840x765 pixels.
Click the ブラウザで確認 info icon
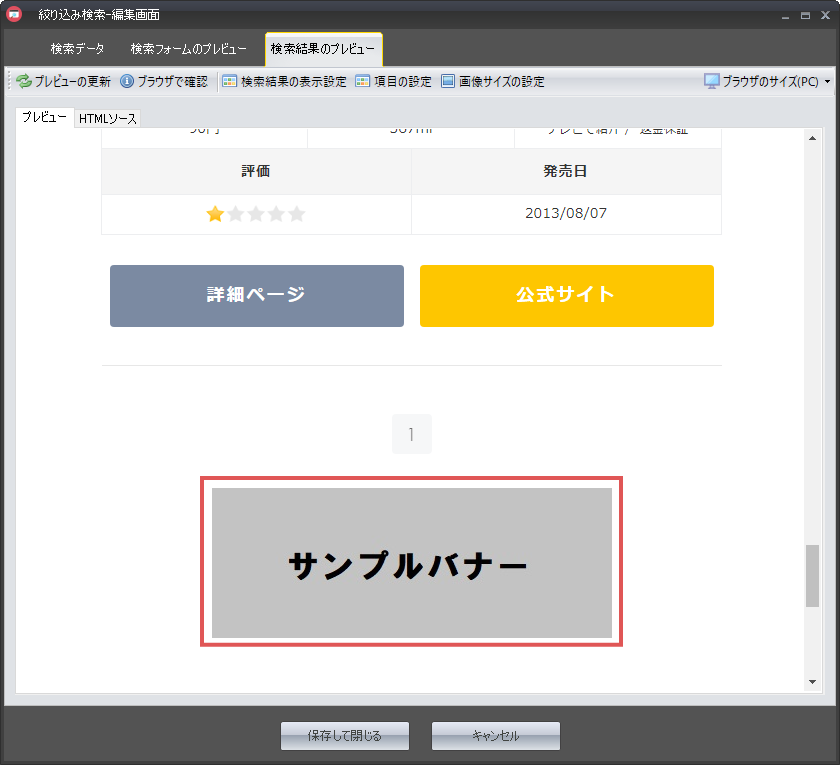127,82
